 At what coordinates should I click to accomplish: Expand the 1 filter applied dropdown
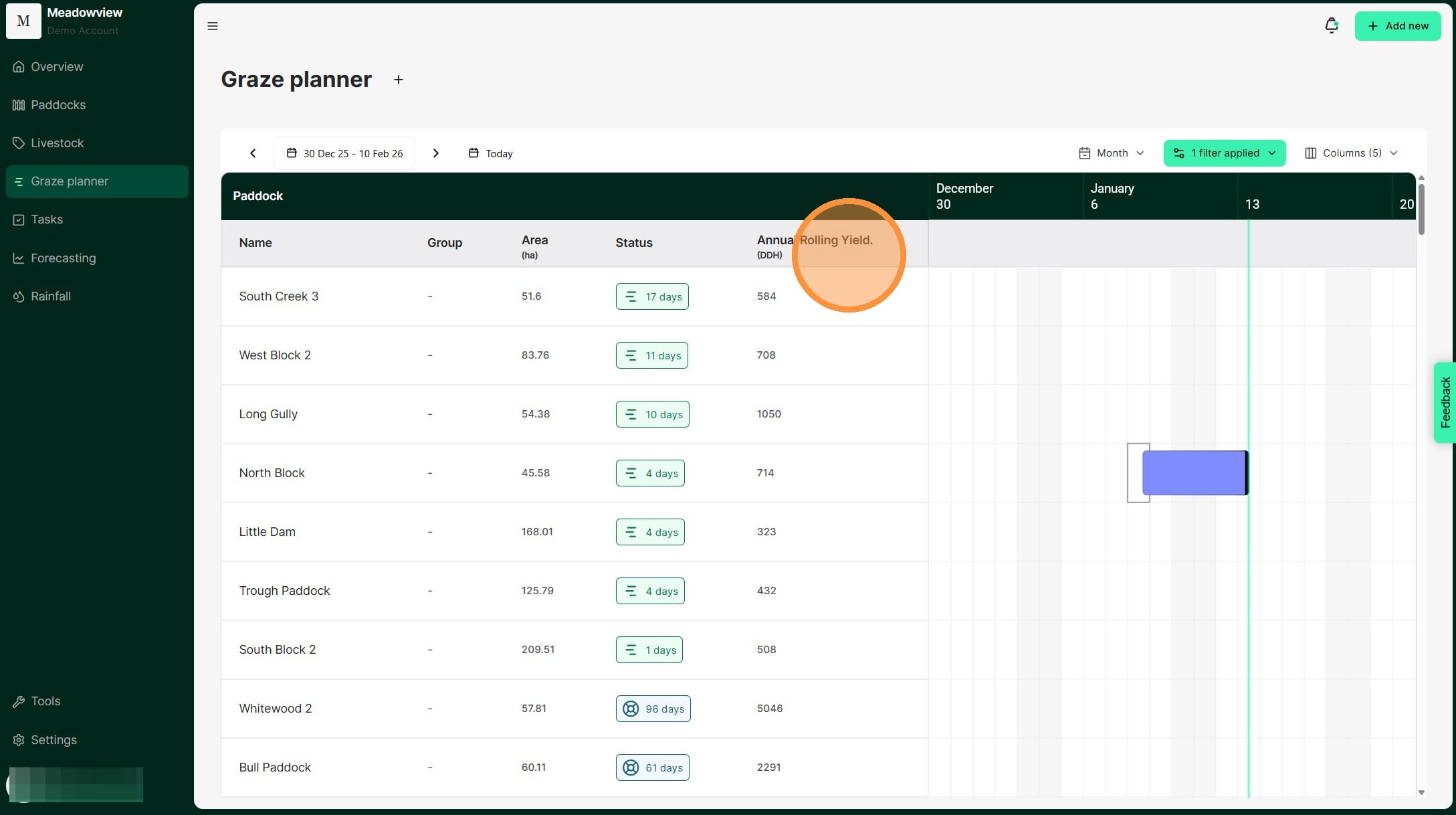1224,153
